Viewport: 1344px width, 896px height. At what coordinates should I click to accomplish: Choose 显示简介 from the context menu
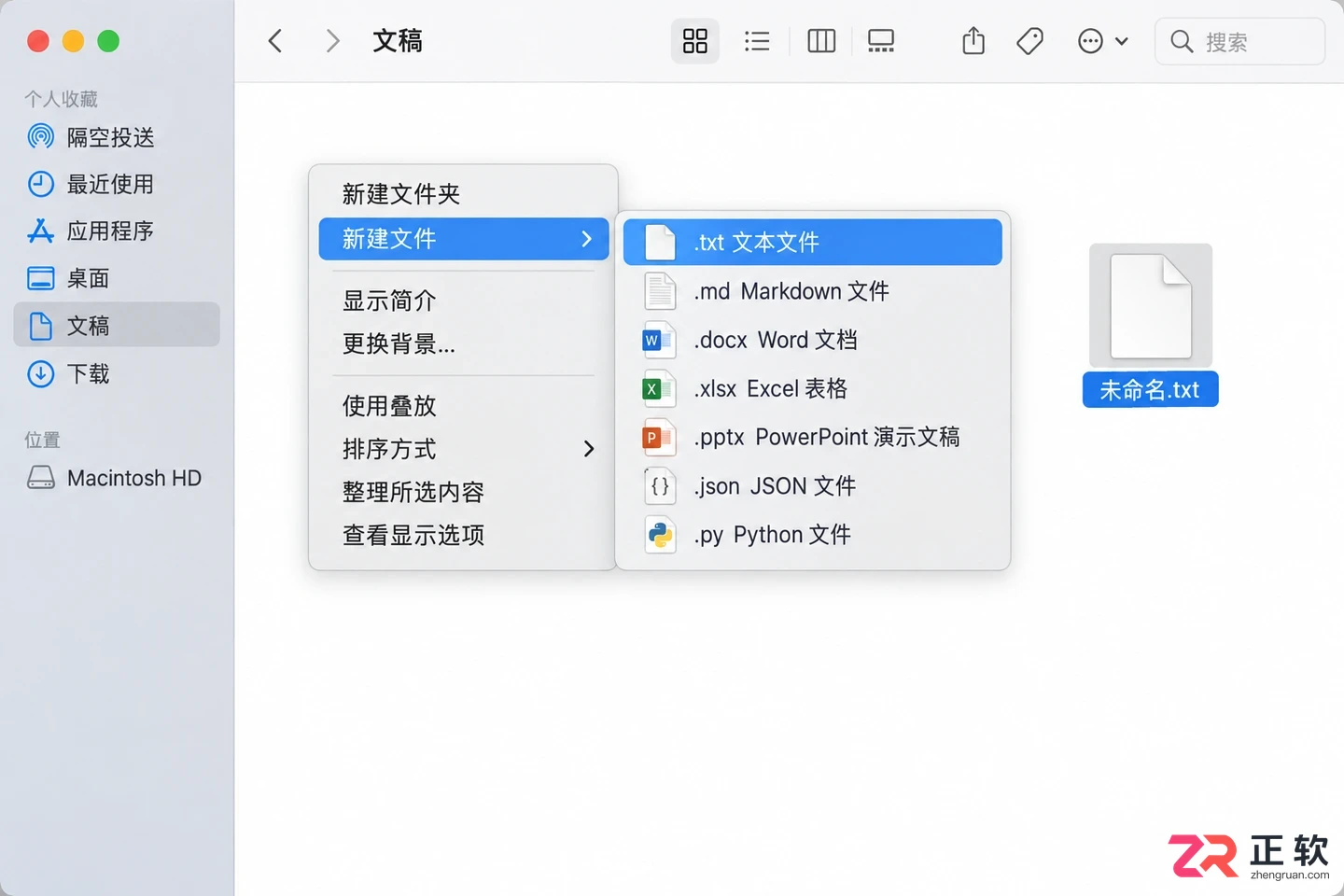click(x=463, y=301)
